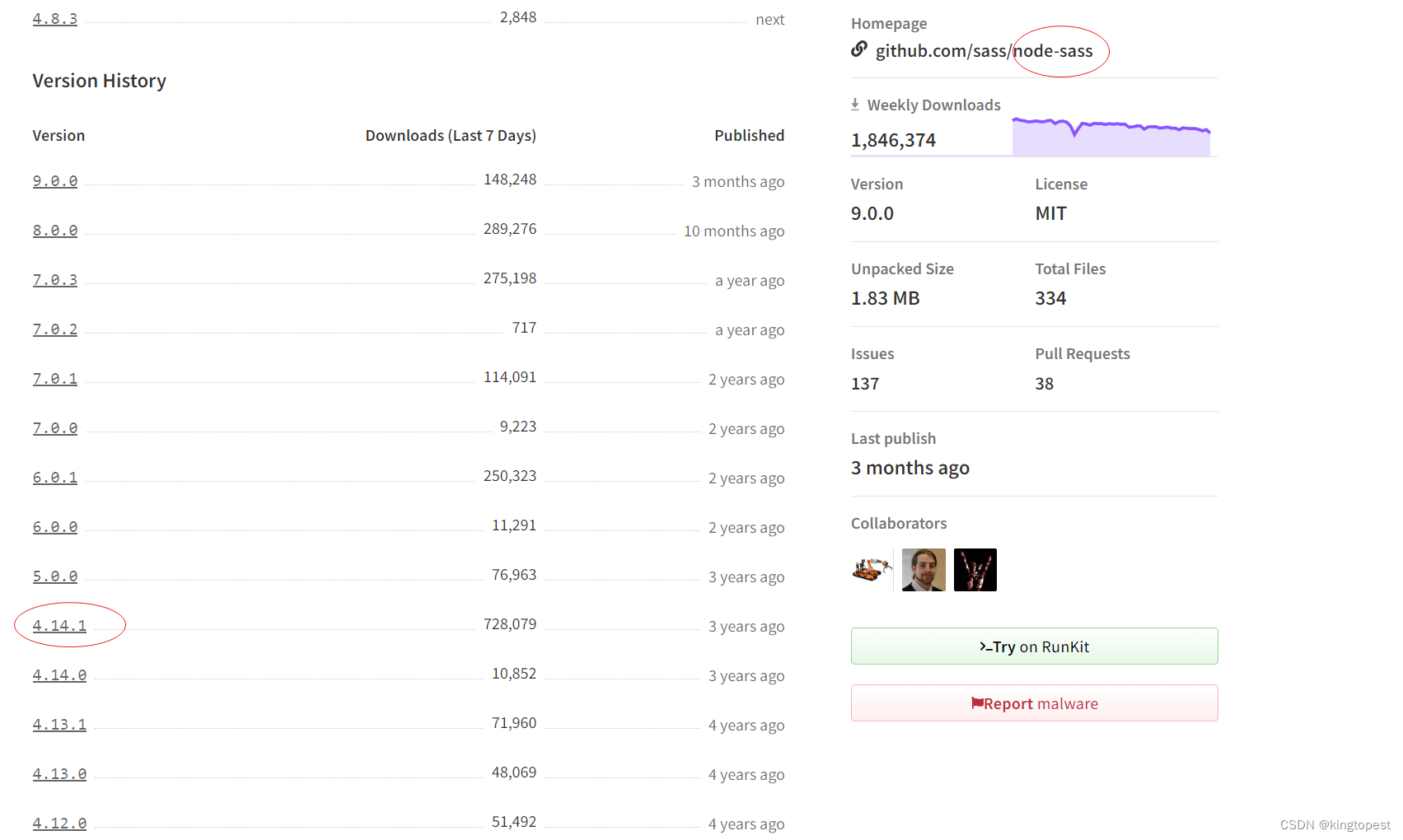This screenshot has width=1403, height=840.
Task: Select version 4.13.1 link
Action: 59,725
